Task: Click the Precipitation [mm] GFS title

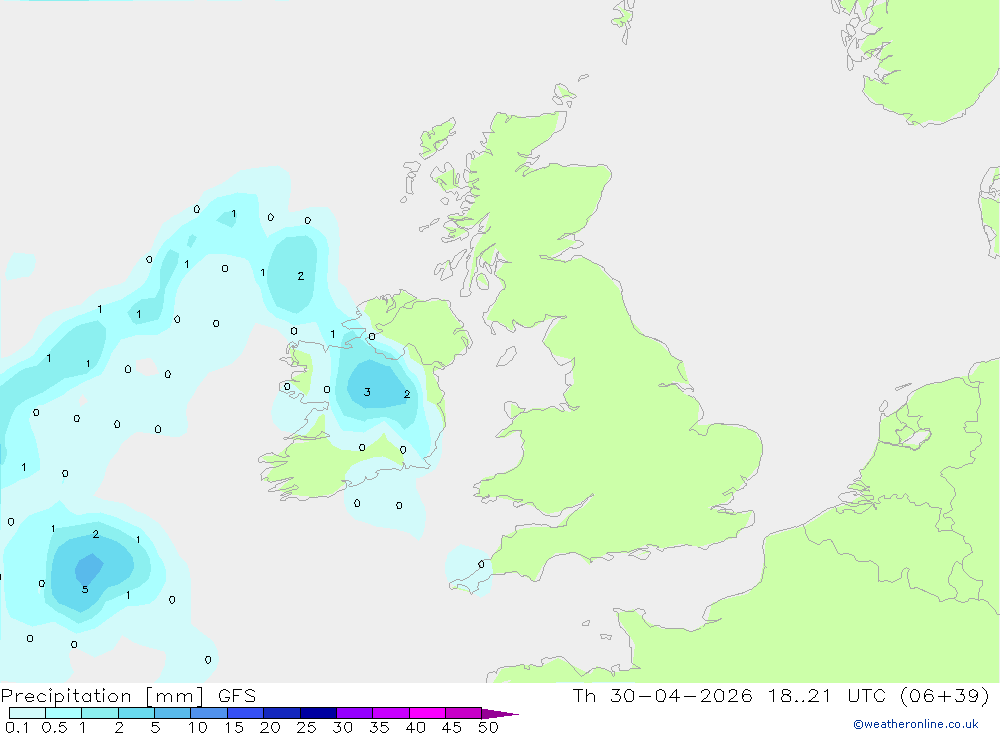Action: coord(128,695)
